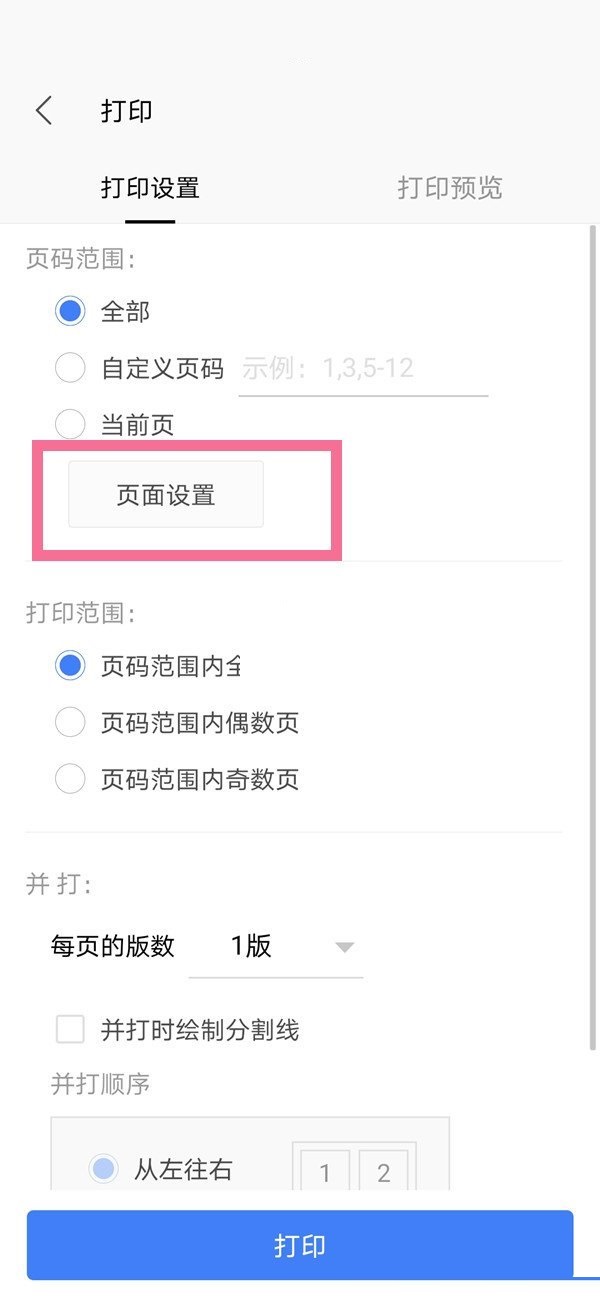Open the pages-per-sheet dropdown arrow

tap(344, 946)
